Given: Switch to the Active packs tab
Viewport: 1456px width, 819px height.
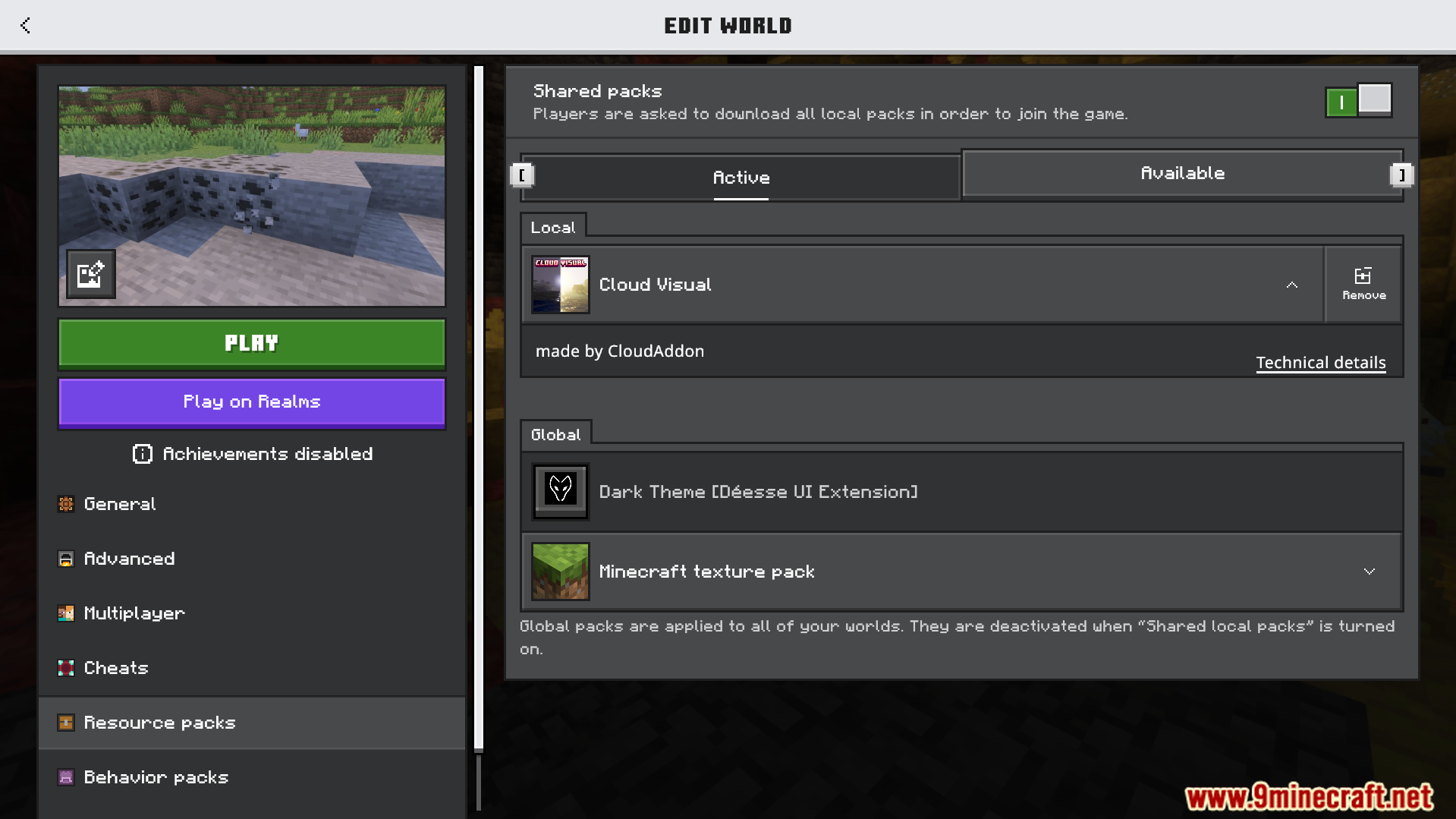Looking at the screenshot, I should 741,178.
